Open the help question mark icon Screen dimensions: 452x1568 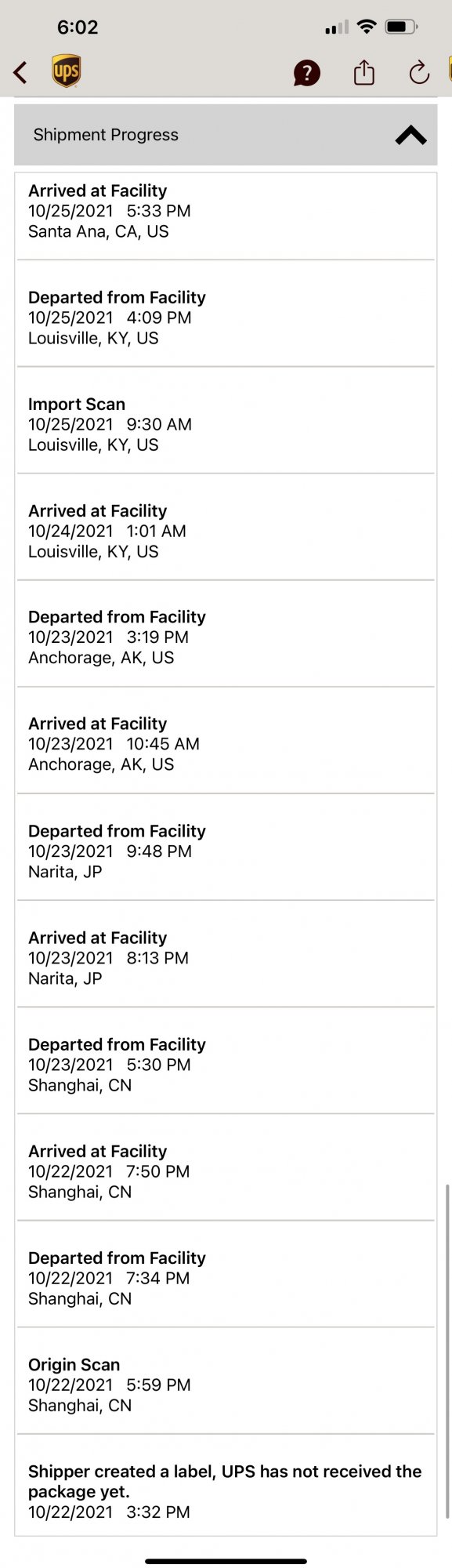pyautogui.click(x=306, y=73)
